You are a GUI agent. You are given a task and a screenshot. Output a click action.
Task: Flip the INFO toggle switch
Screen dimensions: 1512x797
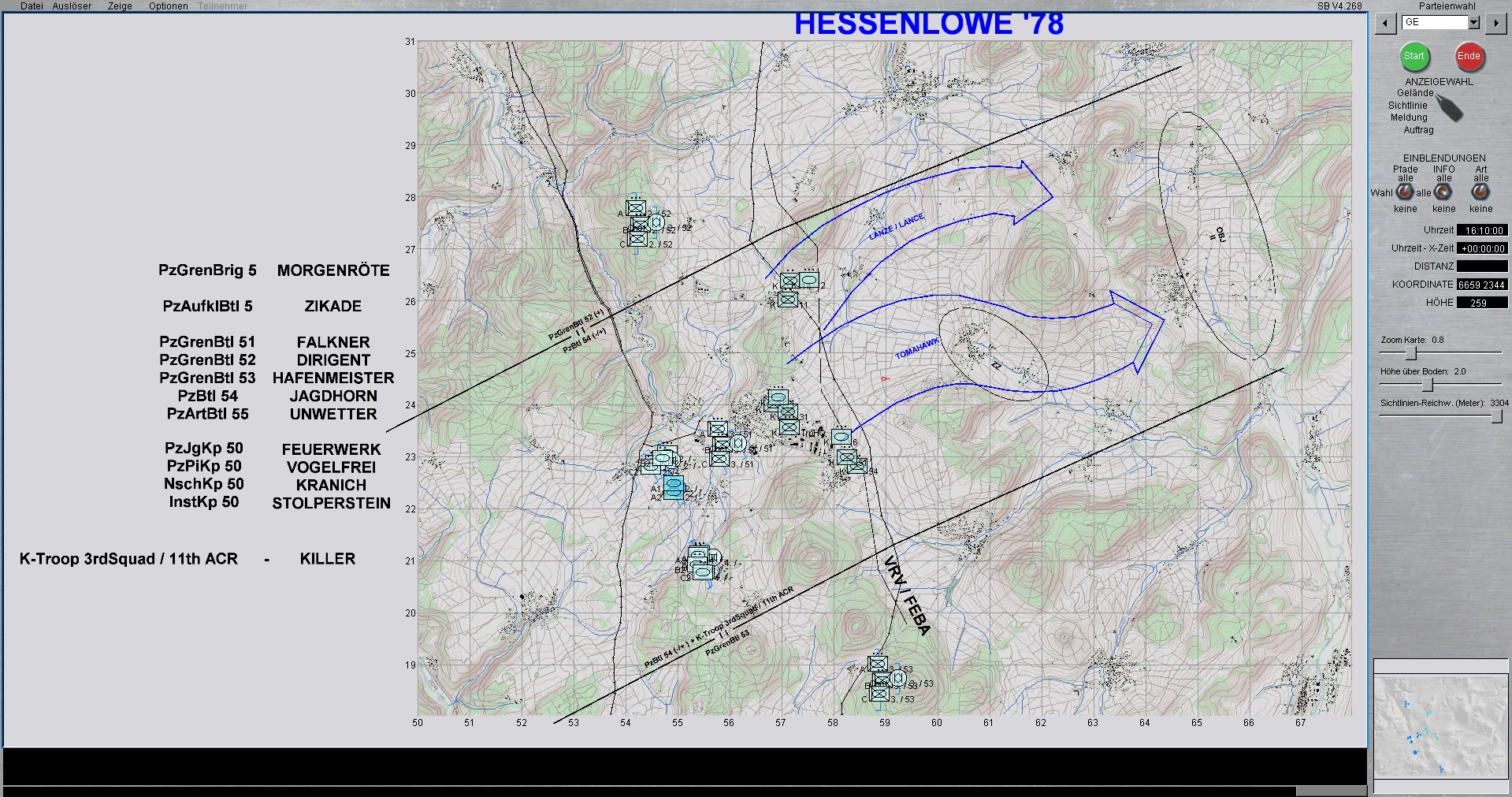(1443, 192)
